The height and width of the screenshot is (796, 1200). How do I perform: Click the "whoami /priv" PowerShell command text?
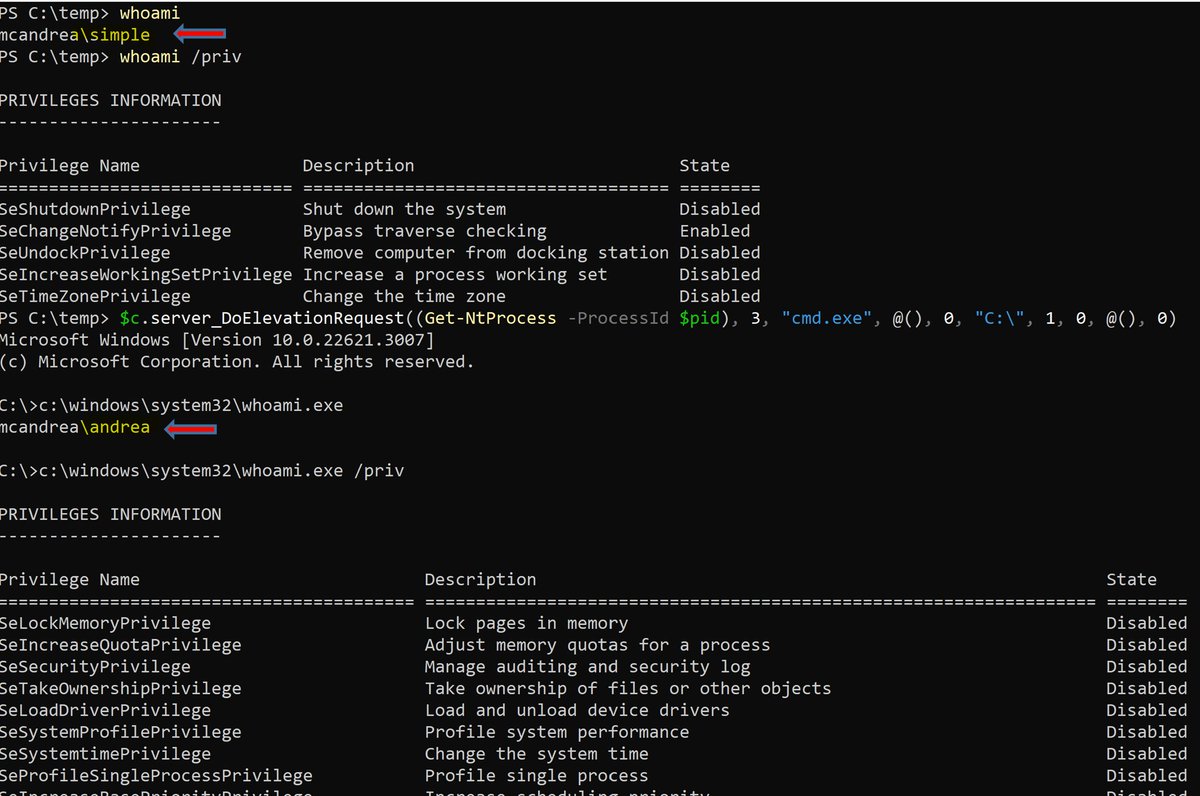pyautogui.click(x=180, y=57)
